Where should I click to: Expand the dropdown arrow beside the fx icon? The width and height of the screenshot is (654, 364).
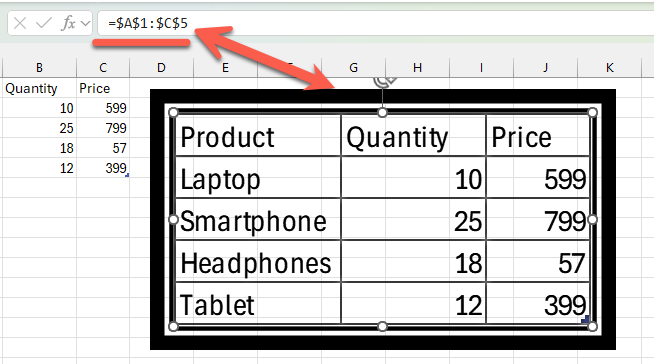coord(86,23)
